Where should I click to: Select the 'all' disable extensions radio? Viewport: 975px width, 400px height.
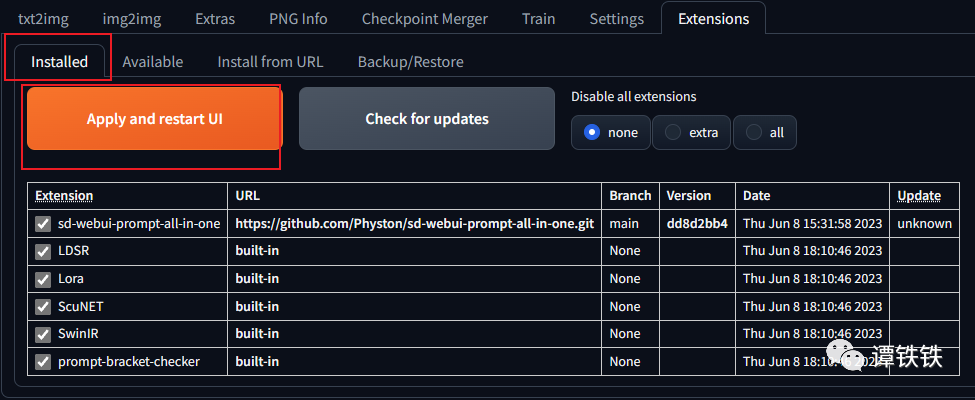tap(765, 133)
